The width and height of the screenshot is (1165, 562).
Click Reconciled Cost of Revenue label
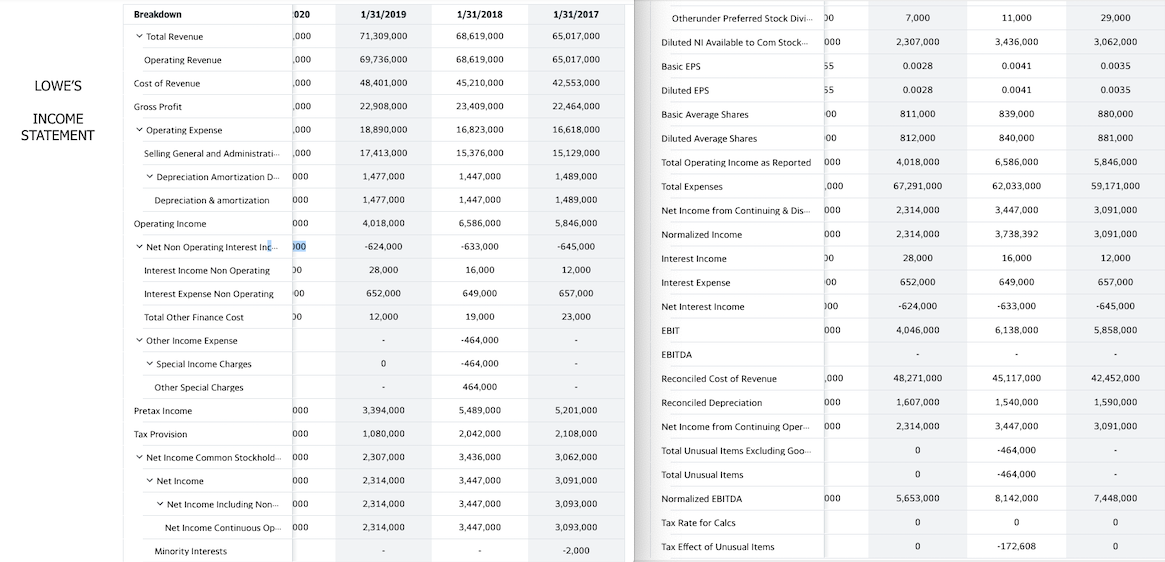(x=718, y=379)
